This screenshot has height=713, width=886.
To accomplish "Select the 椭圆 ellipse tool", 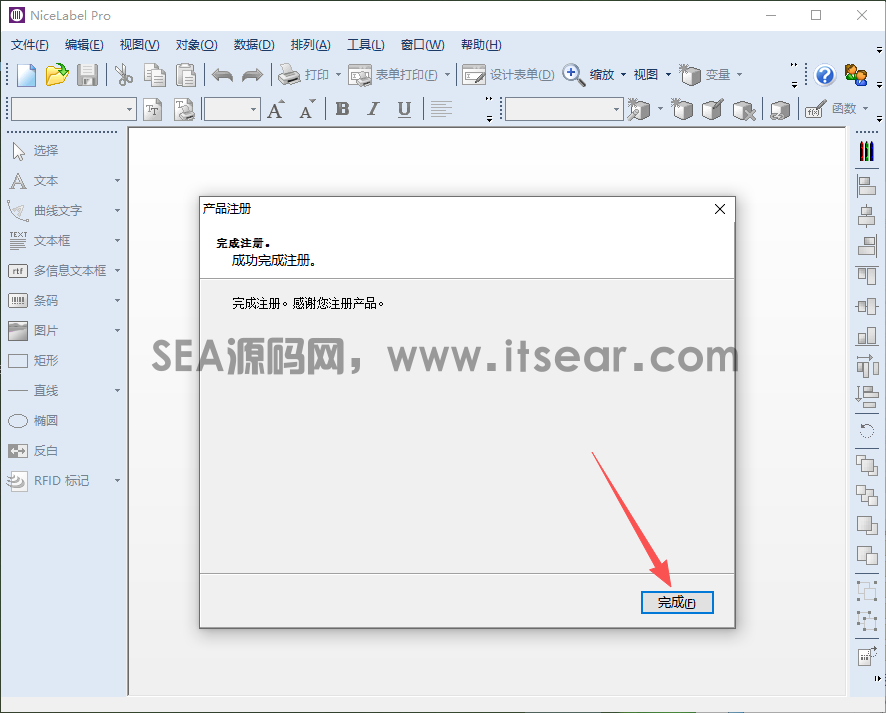I will 34,421.
